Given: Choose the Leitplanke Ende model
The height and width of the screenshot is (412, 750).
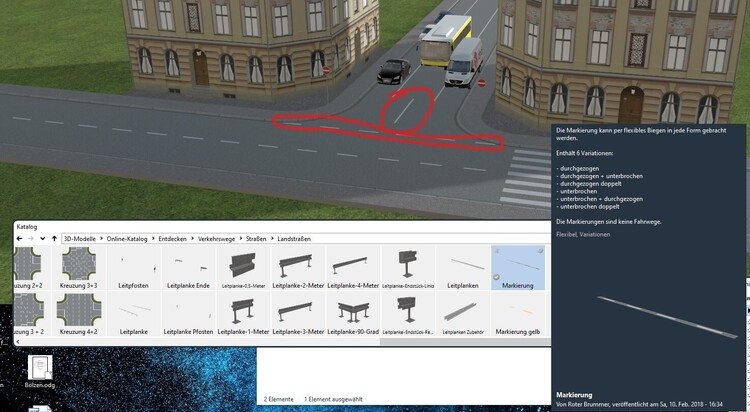Looking at the screenshot, I should tap(188, 267).
